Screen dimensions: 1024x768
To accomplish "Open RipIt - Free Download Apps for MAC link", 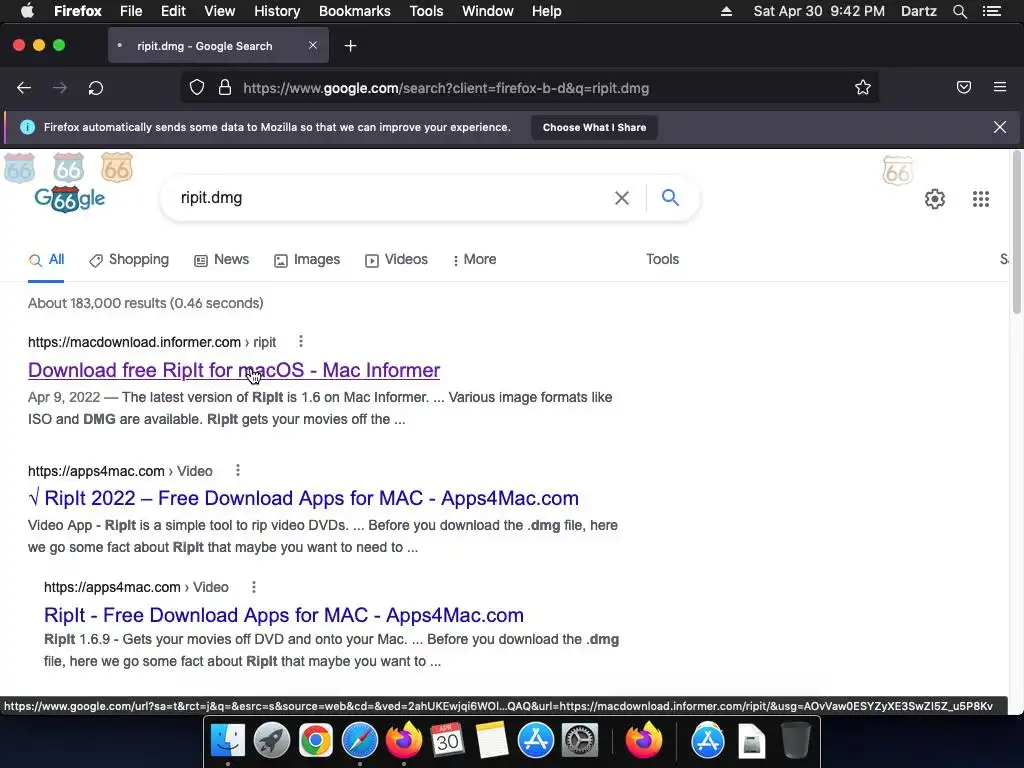I will pyautogui.click(x=283, y=615).
